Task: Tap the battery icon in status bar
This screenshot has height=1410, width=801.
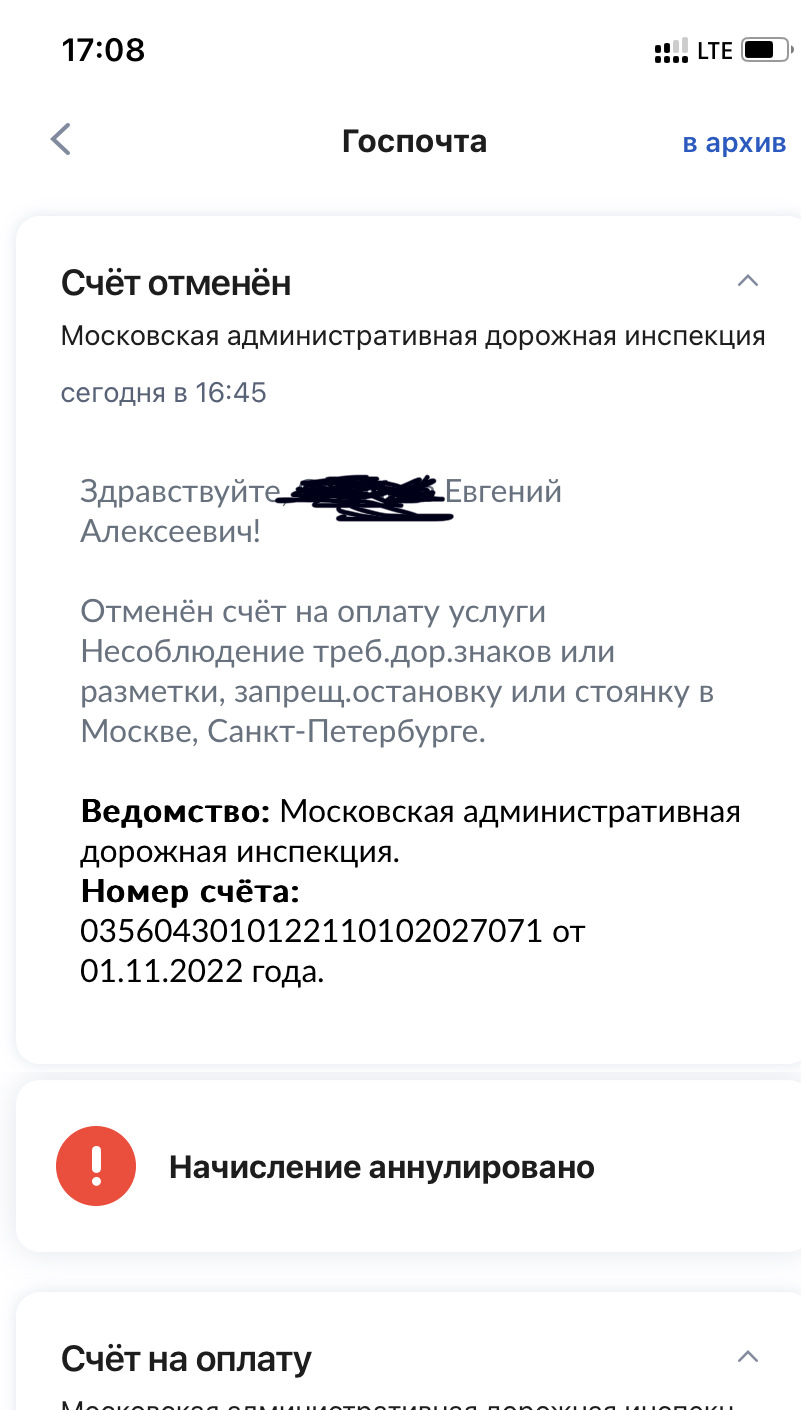Action: 766,49
